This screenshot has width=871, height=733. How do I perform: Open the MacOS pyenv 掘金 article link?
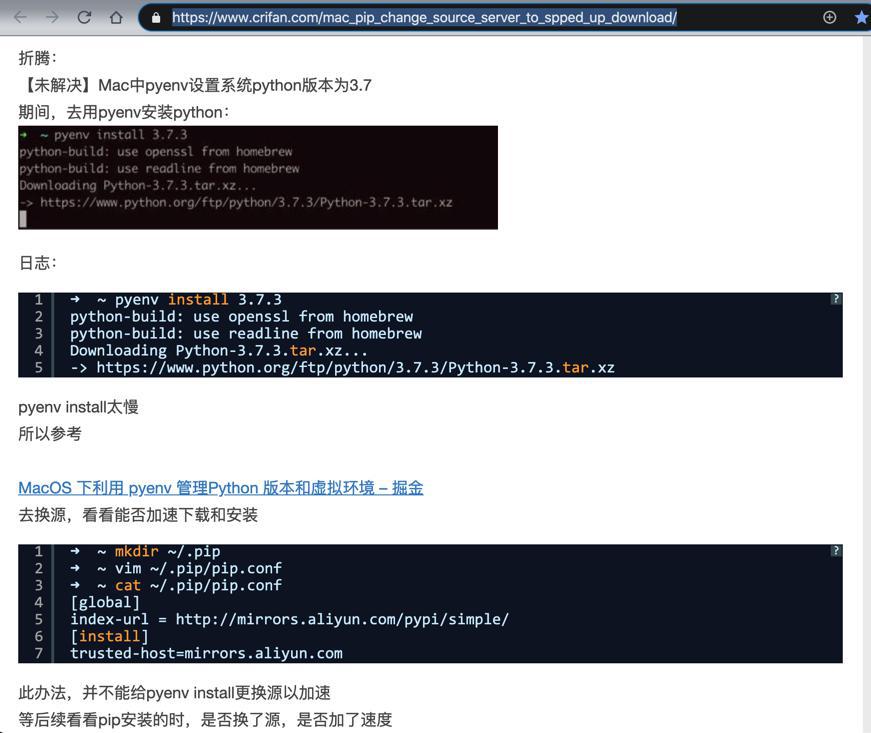click(221, 488)
